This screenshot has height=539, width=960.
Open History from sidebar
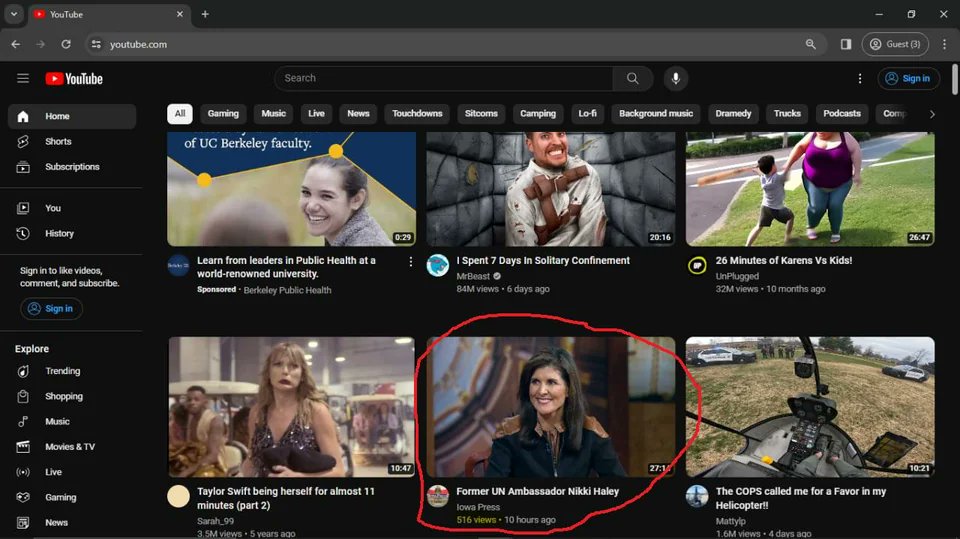coord(72,233)
